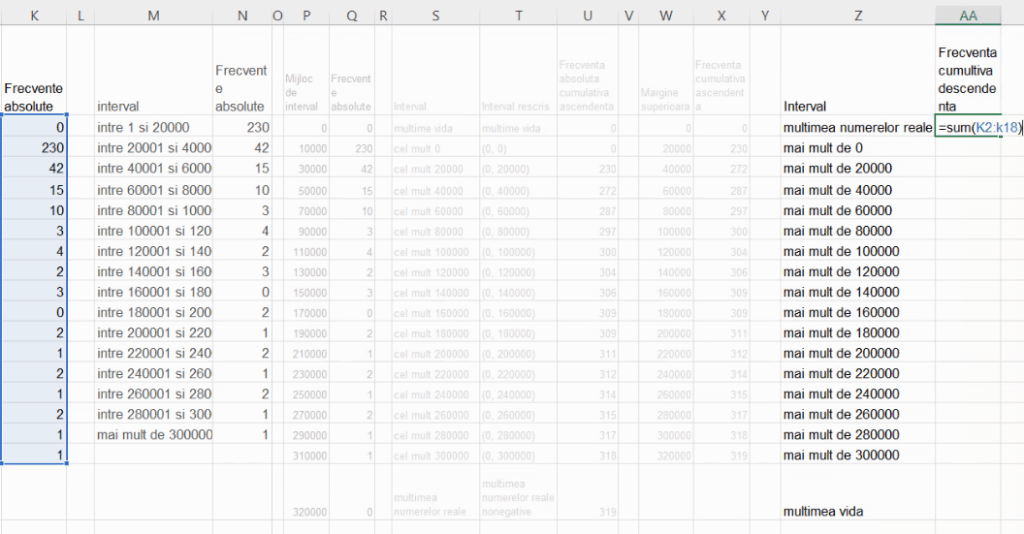Click the cell containing the =sum(K2:k18) formula
1024x534 pixels.
pyautogui.click(x=967, y=128)
